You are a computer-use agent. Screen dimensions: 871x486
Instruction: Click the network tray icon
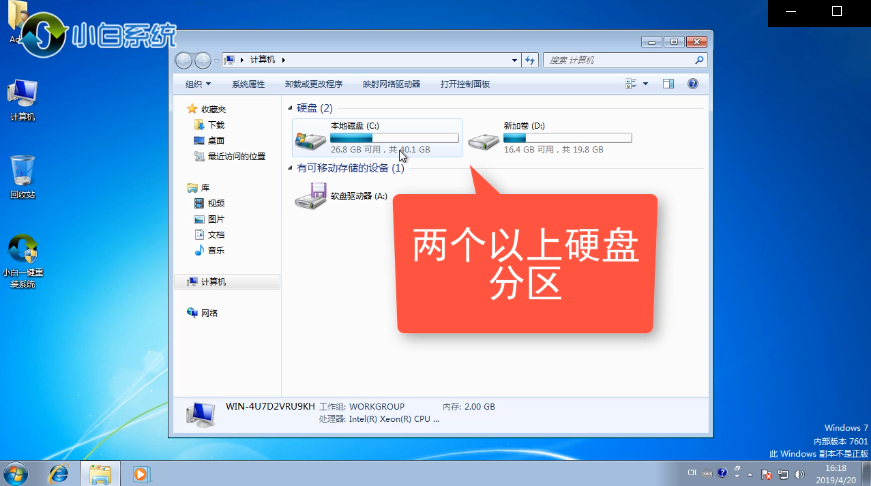click(x=783, y=474)
